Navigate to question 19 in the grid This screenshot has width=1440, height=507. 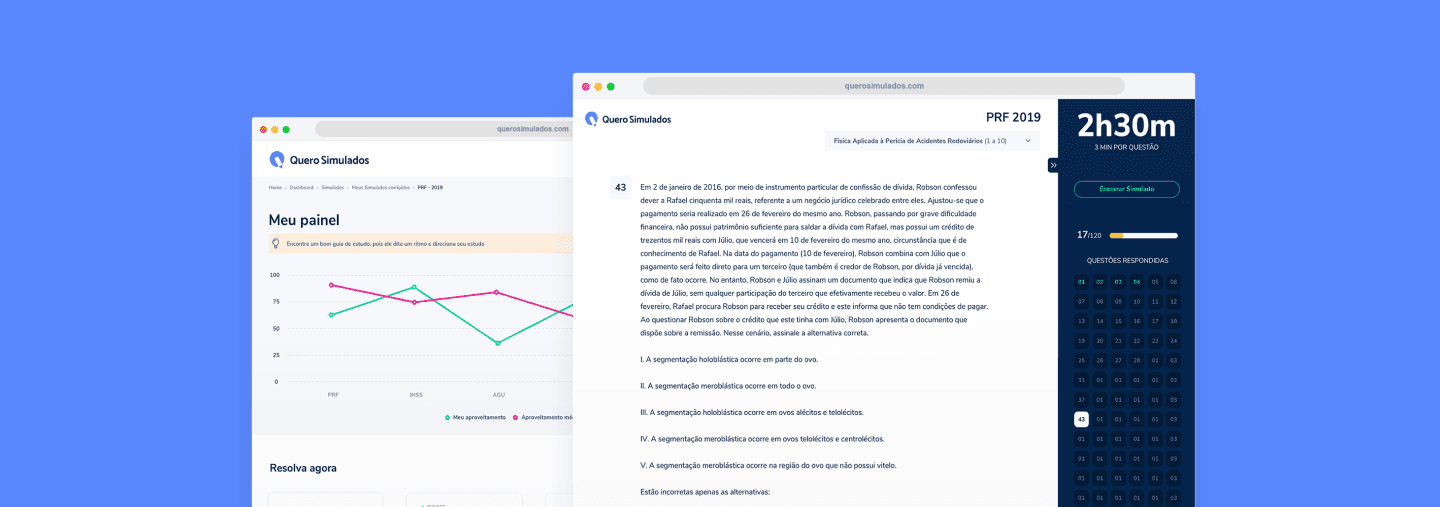tap(1081, 341)
